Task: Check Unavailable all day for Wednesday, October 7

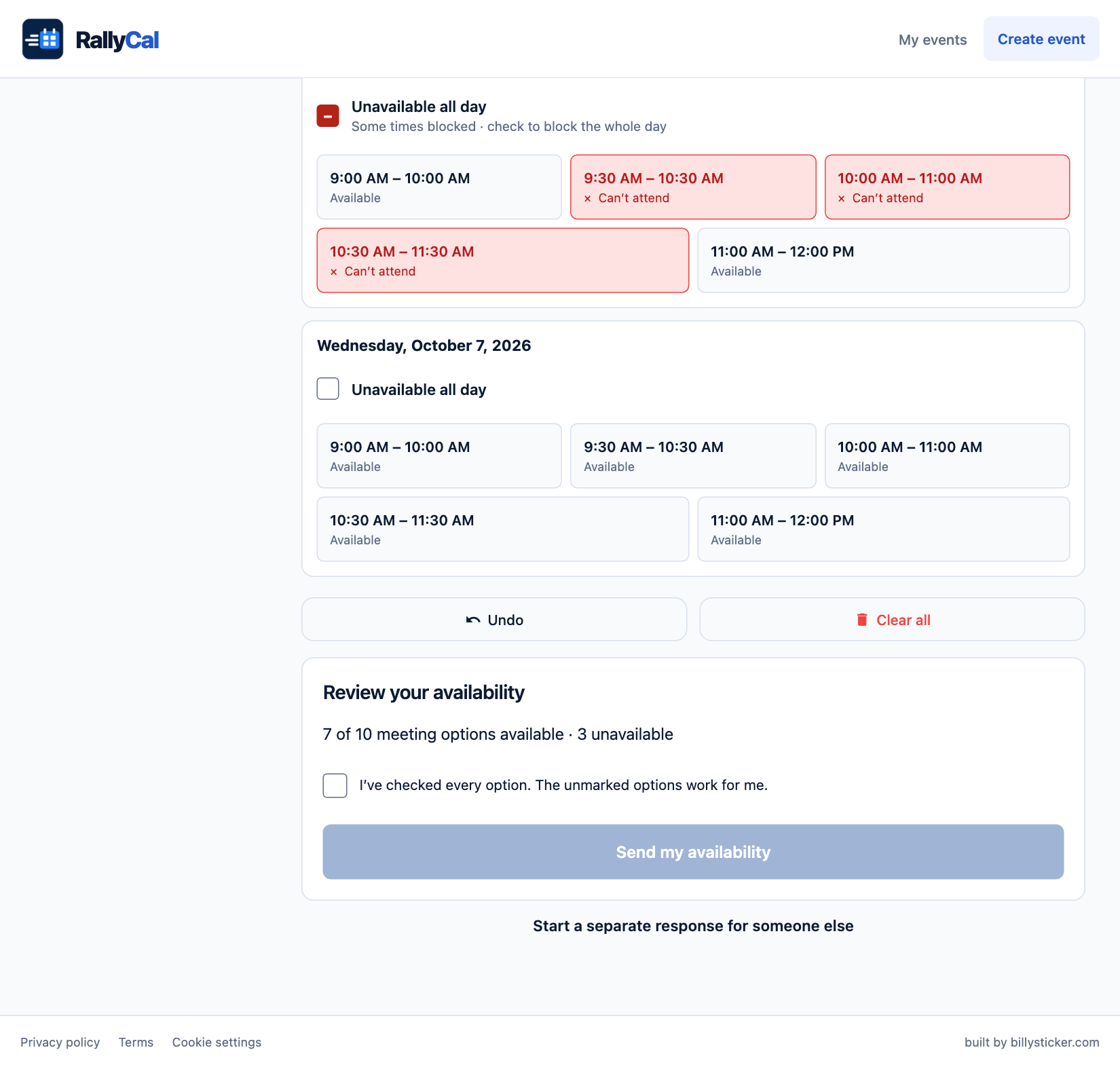Action: point(328,389)
